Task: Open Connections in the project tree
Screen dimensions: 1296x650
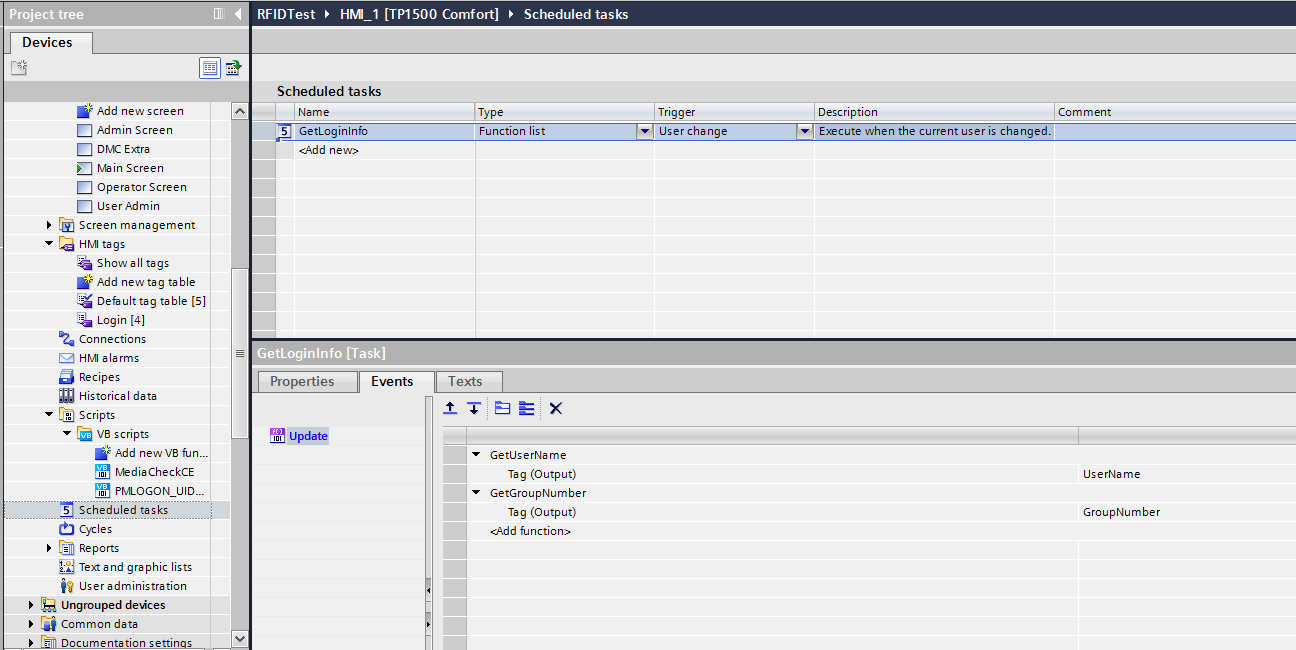Action: 112,339
